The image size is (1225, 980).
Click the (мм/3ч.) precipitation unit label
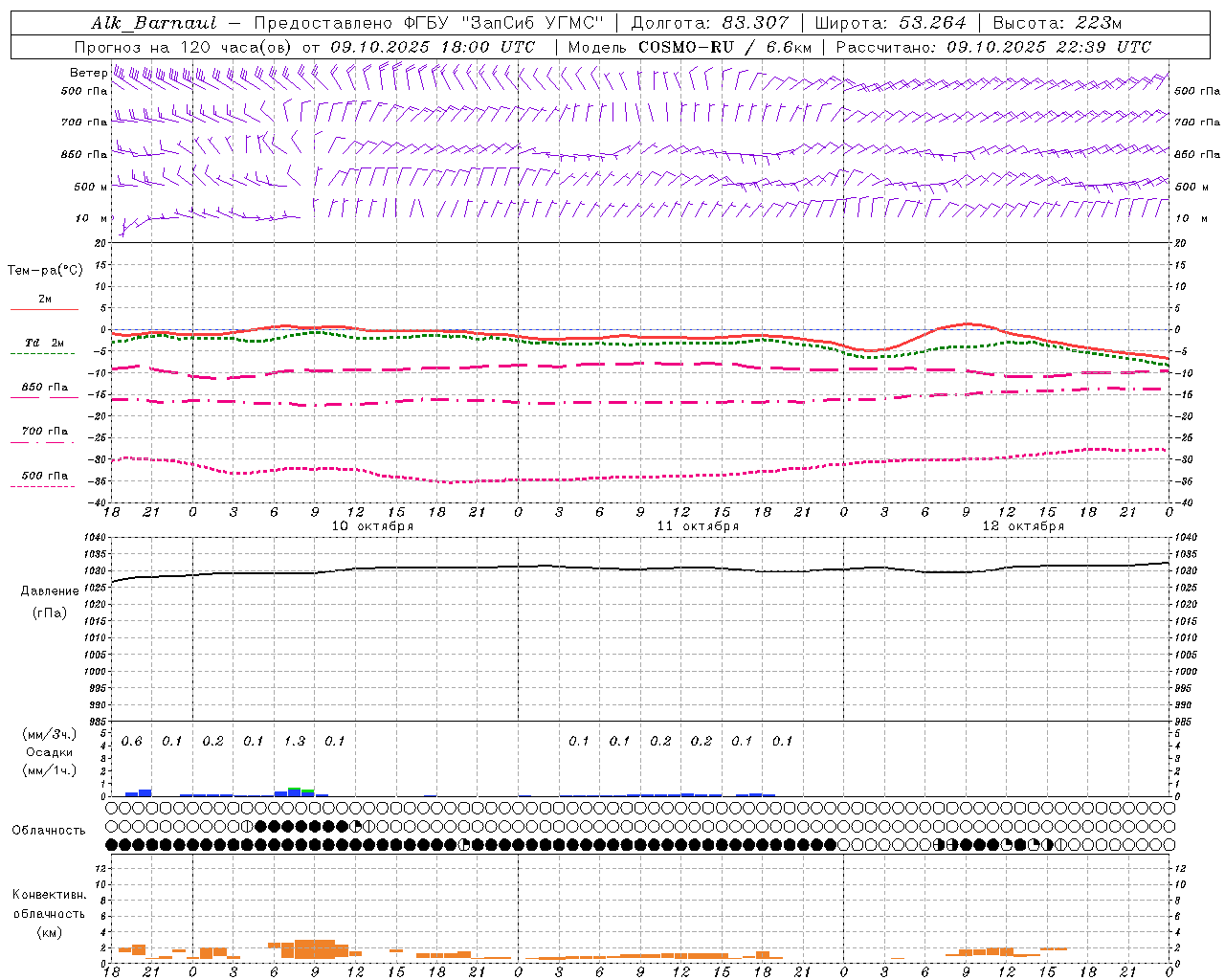click(x=49, y=734)
